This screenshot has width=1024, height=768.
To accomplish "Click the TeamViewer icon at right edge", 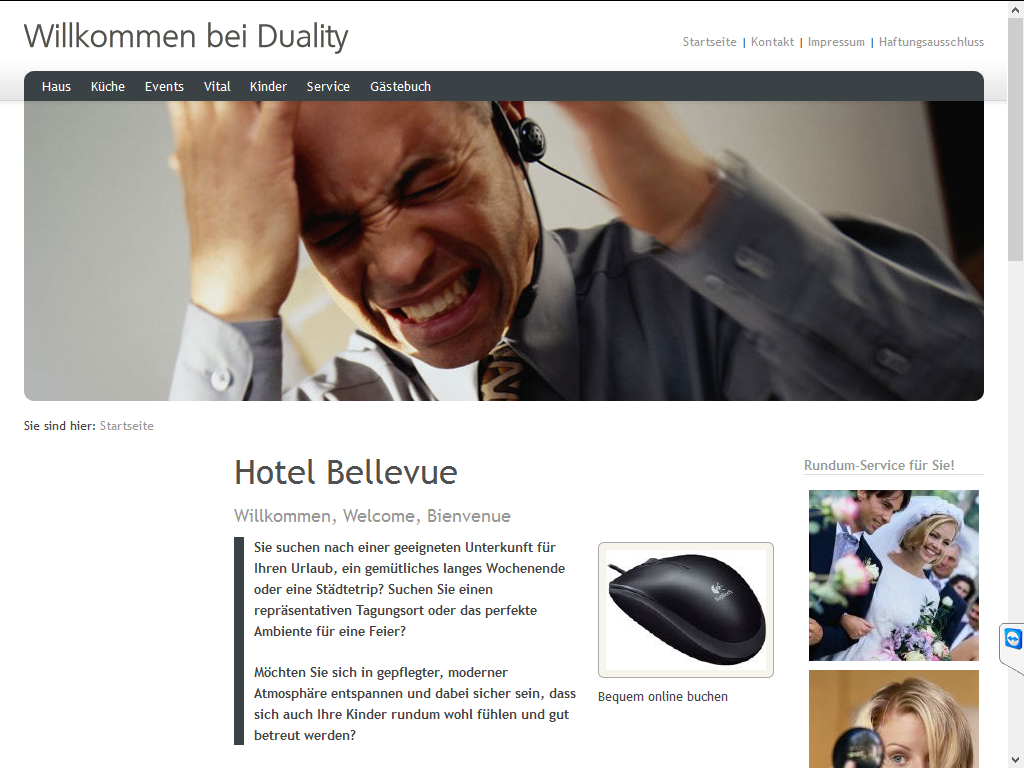I will click(x=1013, y=639).
